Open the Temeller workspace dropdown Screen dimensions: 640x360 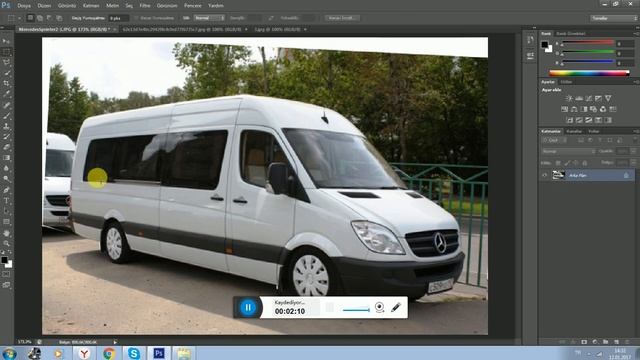click(x=613, y=18)
